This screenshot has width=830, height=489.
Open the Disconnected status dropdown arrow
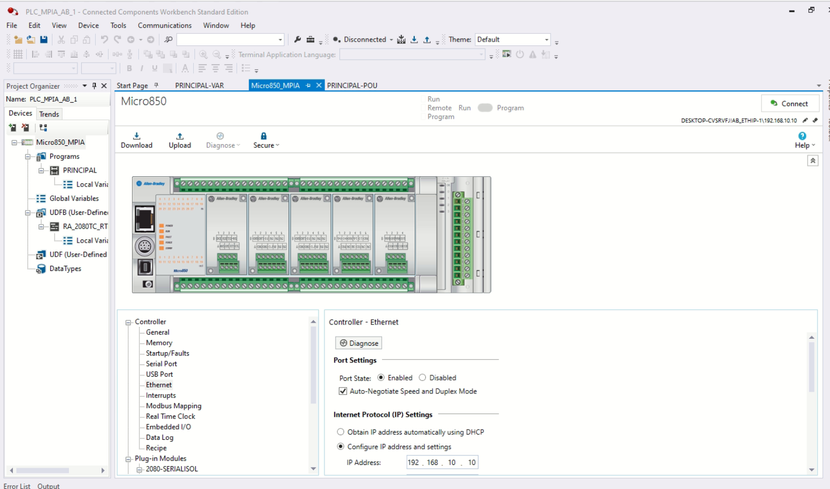391,40
